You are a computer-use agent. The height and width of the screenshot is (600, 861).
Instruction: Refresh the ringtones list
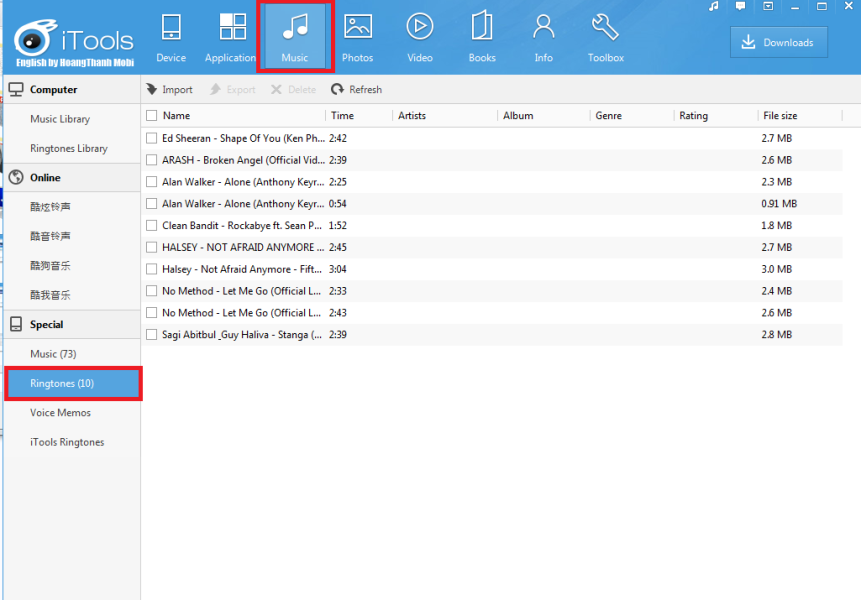click(357, 90)
